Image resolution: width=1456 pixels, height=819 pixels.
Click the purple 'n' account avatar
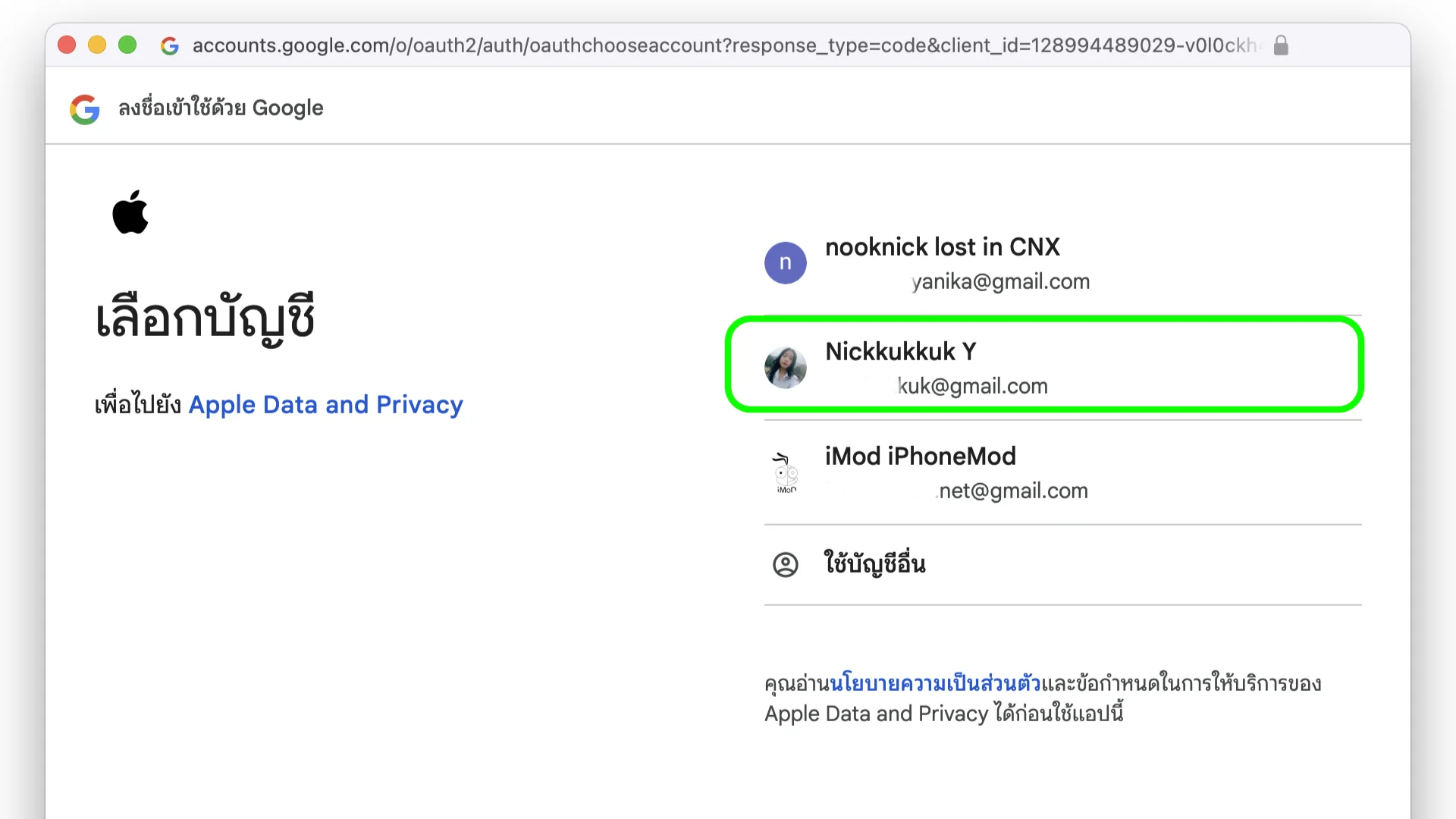[x=785, y=263]
